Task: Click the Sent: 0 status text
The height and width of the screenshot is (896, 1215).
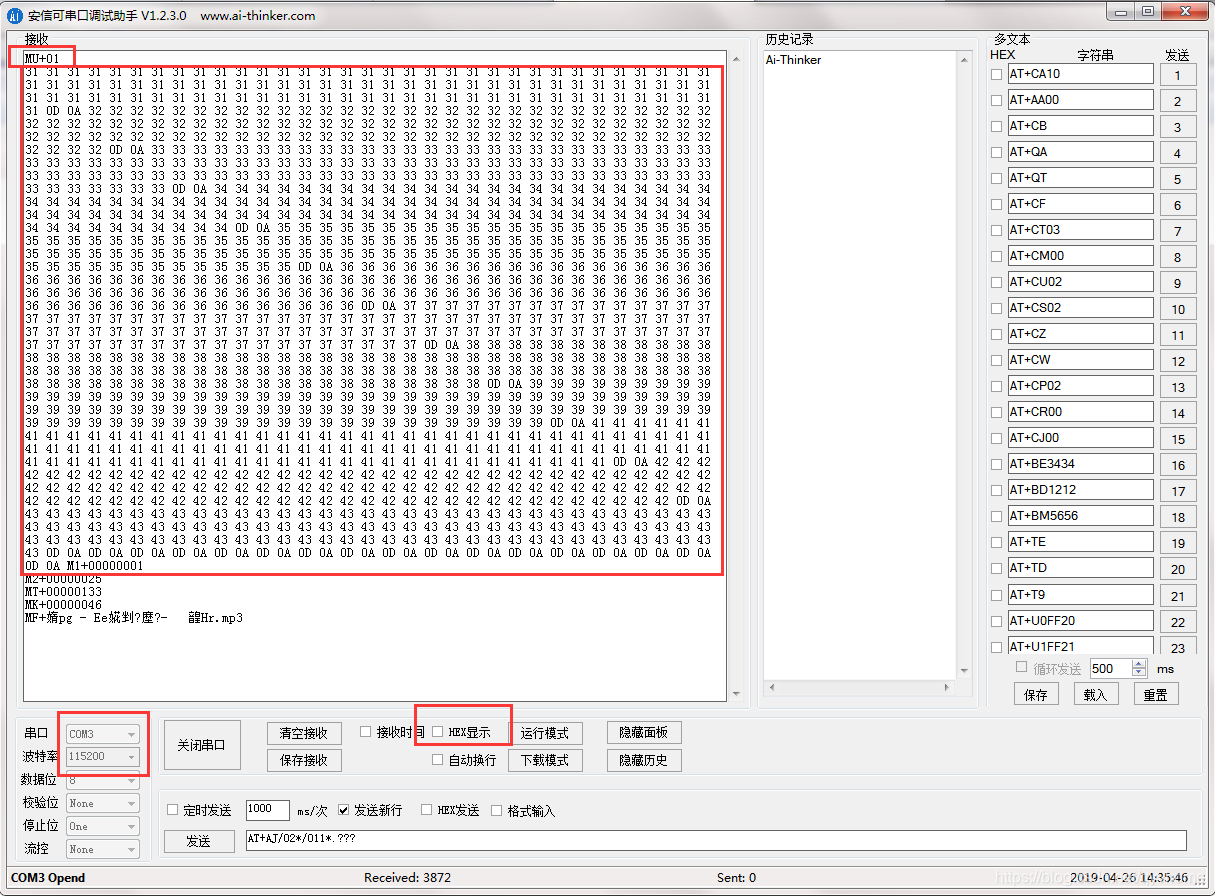Action: click(736, 878)
